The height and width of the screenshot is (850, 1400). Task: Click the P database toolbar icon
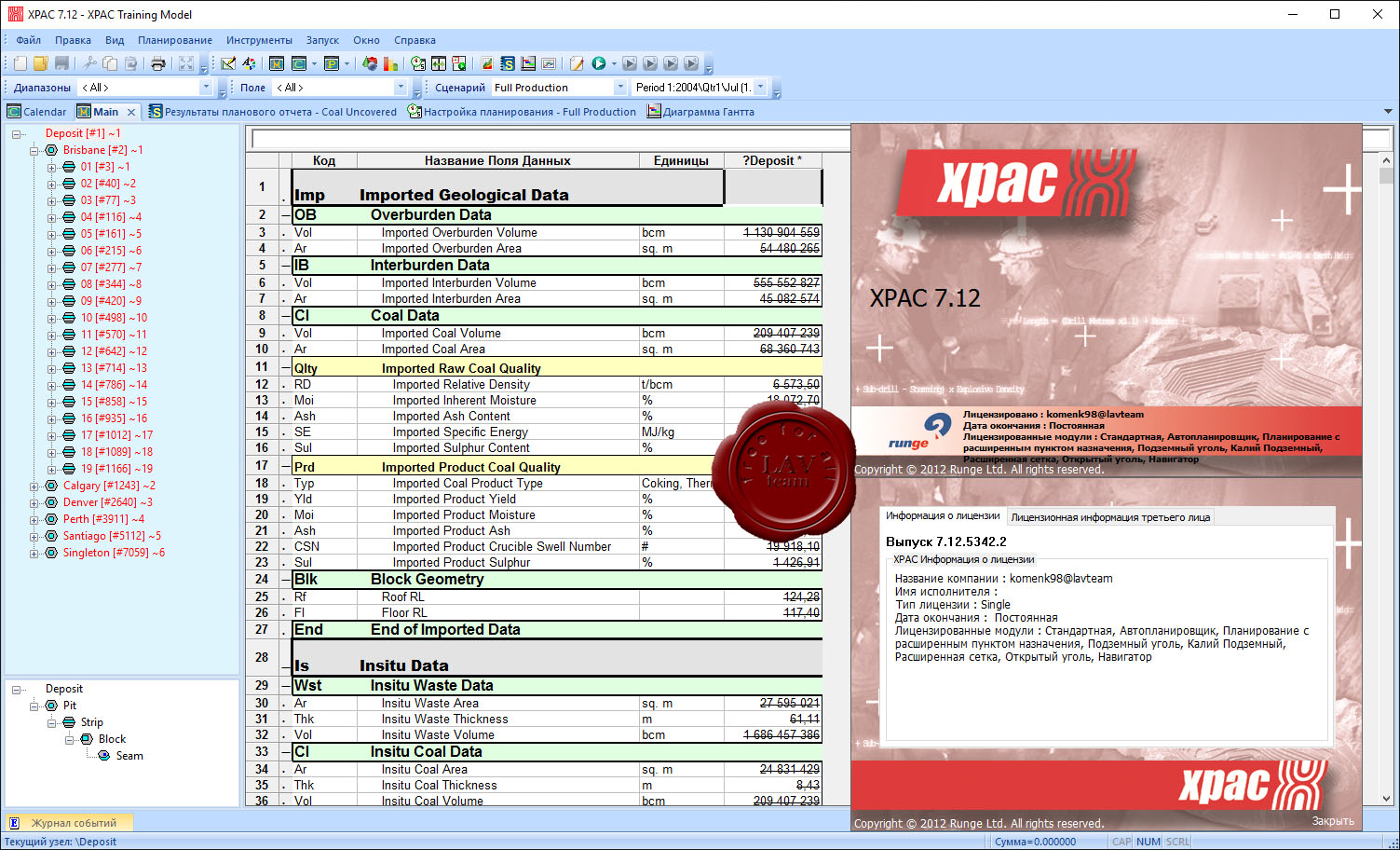331,63
